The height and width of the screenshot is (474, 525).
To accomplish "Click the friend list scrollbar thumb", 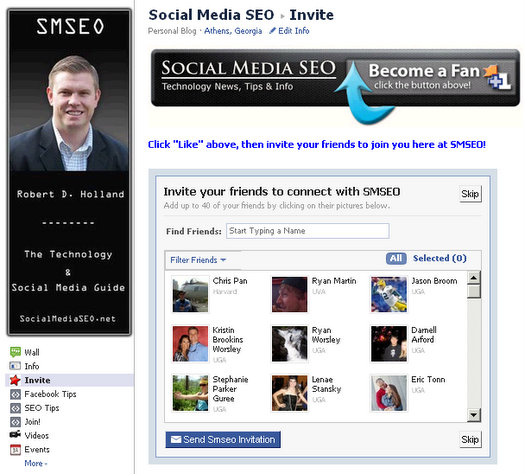I will pos(474,291).
